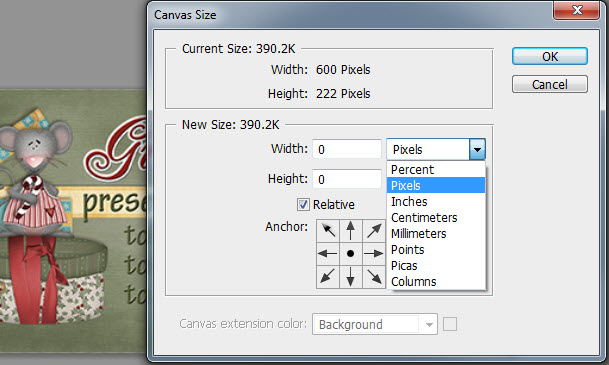609x365 pixels.
Task: Set anchor to bottom-center down arrow
Action: (x=351, y=276)
